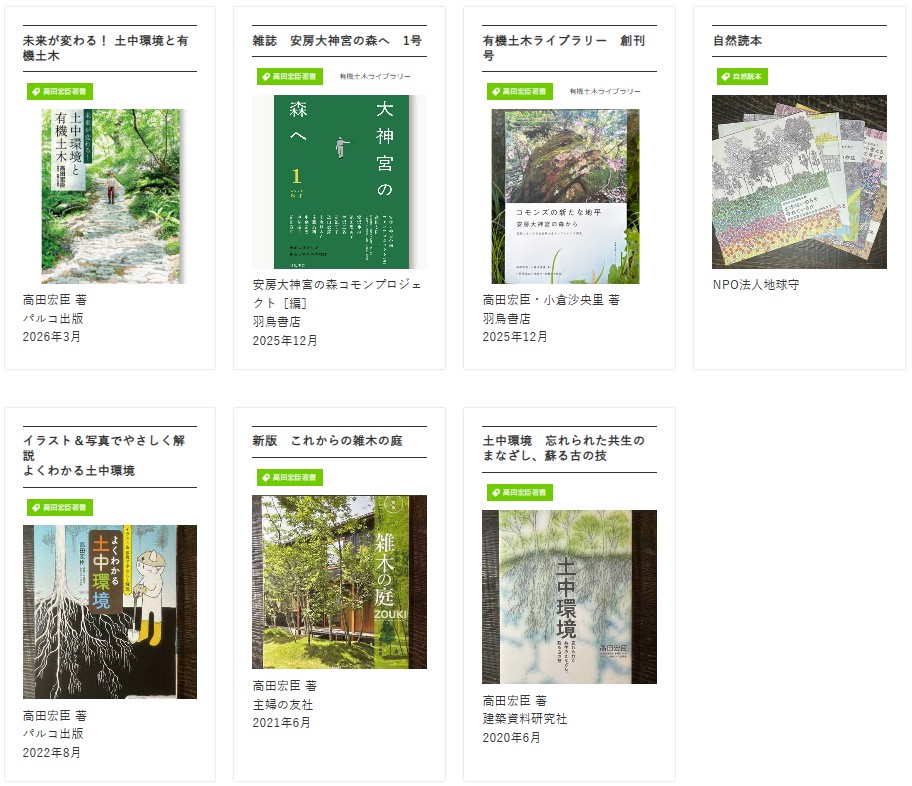This screenshot has height=786, width=912.
Task: Click the コモンズの新たな地平 book cover
Action: point(565,196)
